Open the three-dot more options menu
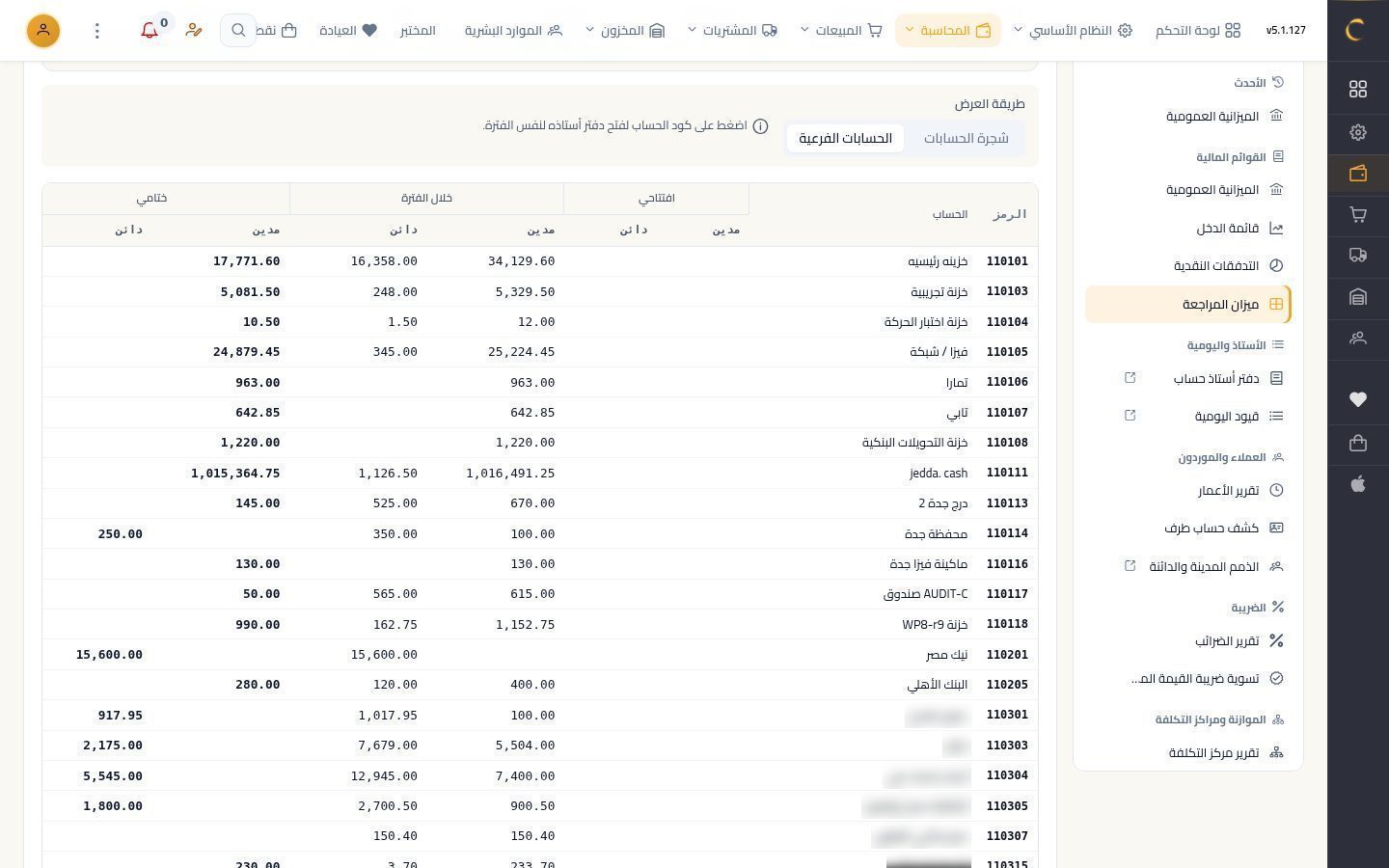This screenshot has width=1389, height=868. (x=96, y=31)
